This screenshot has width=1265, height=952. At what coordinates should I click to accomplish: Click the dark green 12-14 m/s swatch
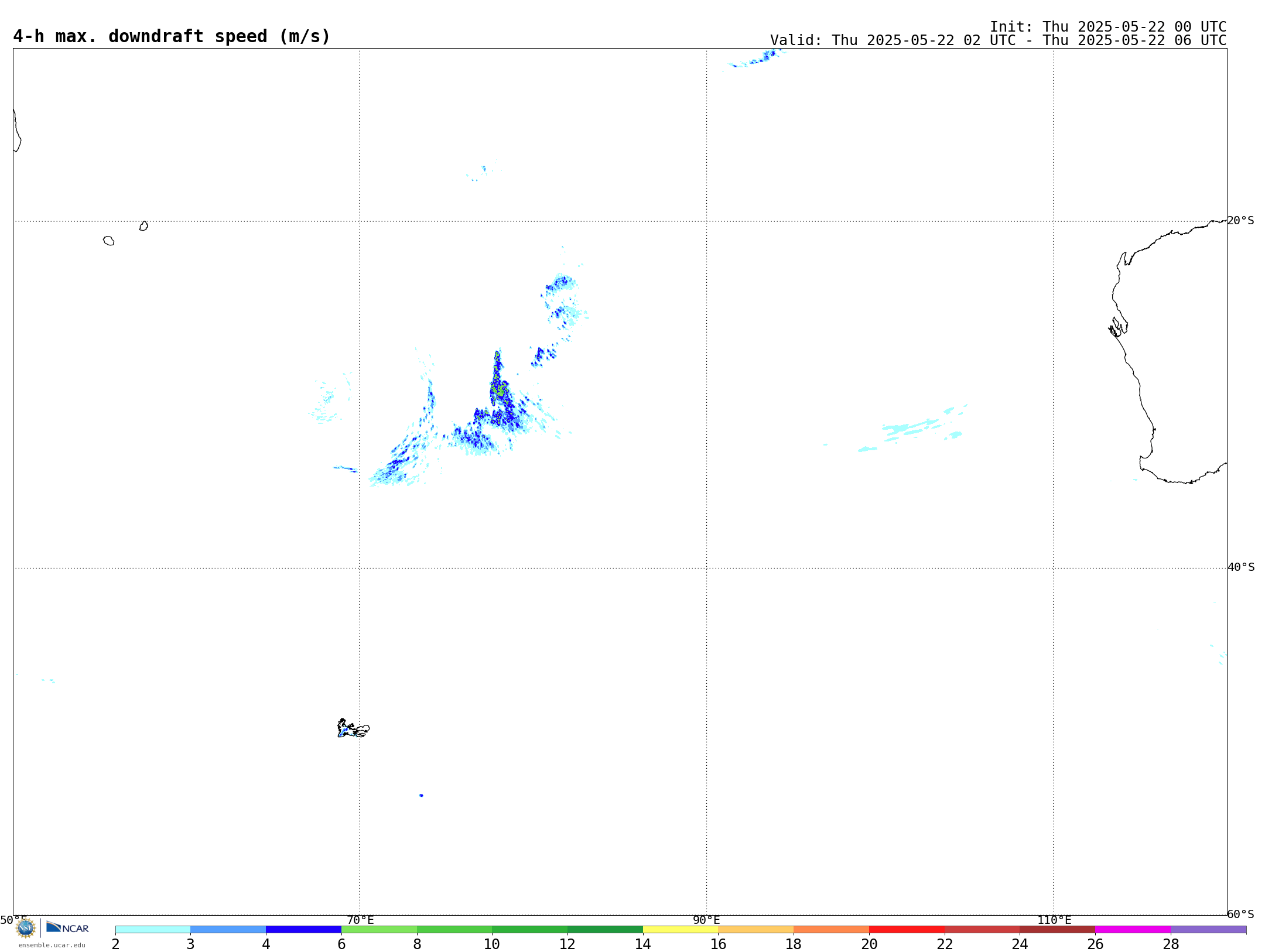606,929
